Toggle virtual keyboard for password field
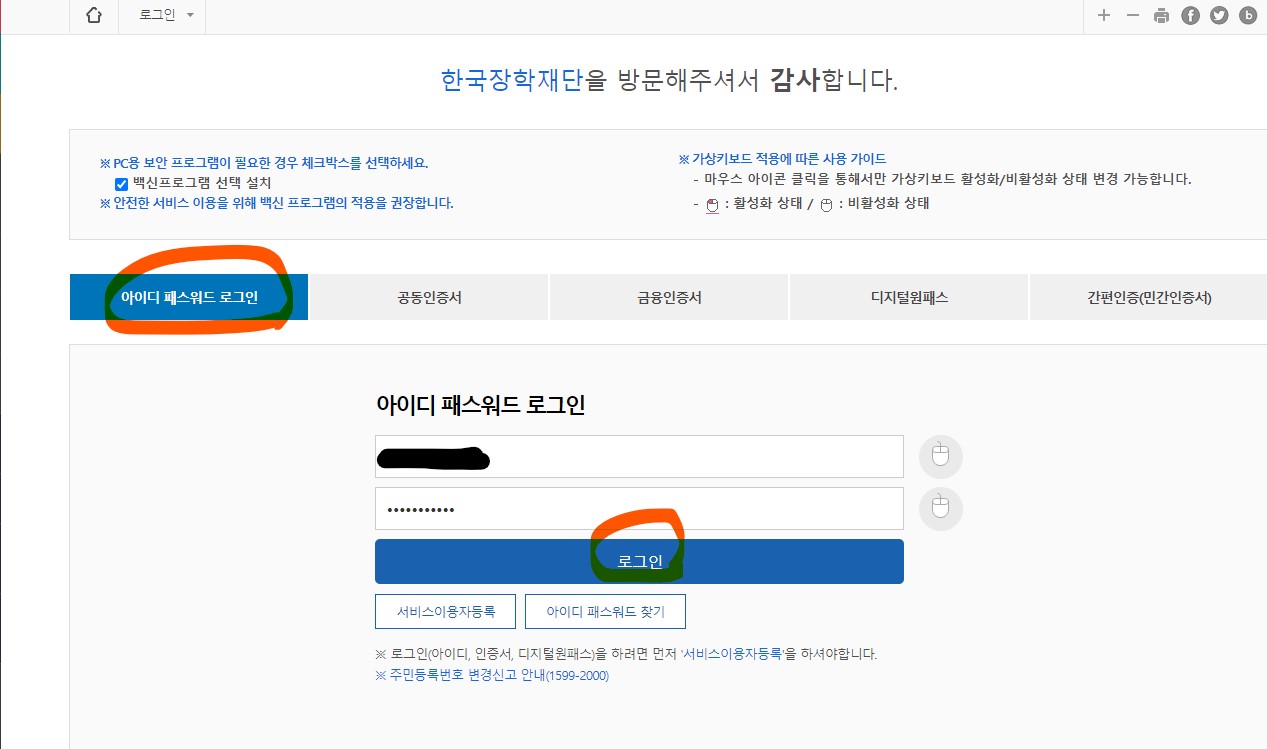This screenshot has height=749, width=1267. (940, 508)
